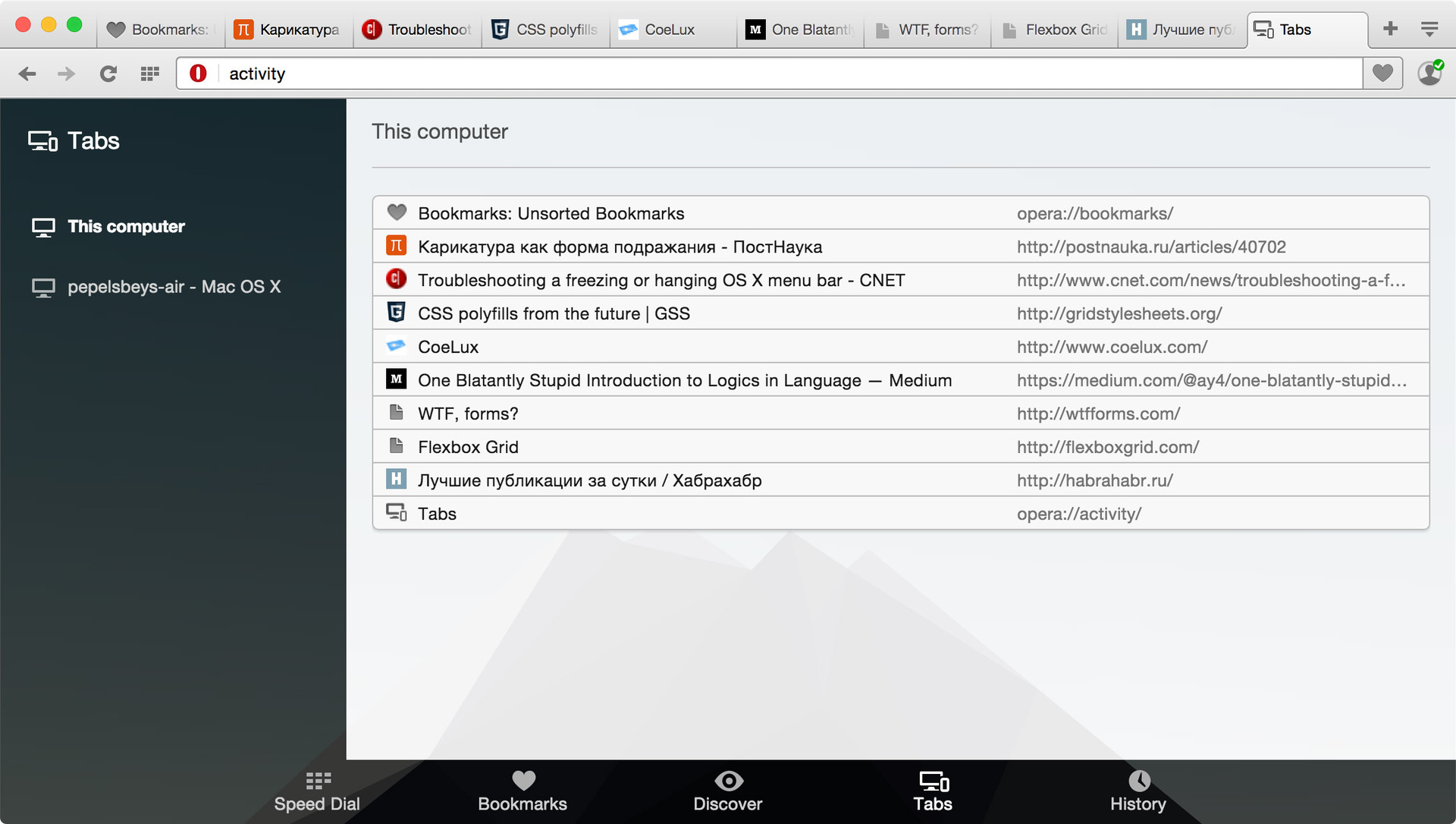1456x824 pixels.
Task: Open the CSS polyfills from the future entry
Action: (x=554, y=313)
